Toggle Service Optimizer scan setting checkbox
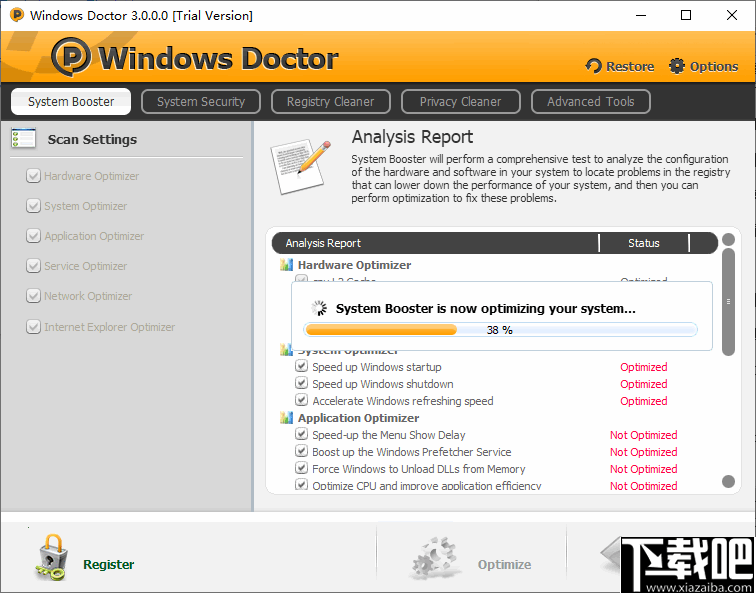 33,266
